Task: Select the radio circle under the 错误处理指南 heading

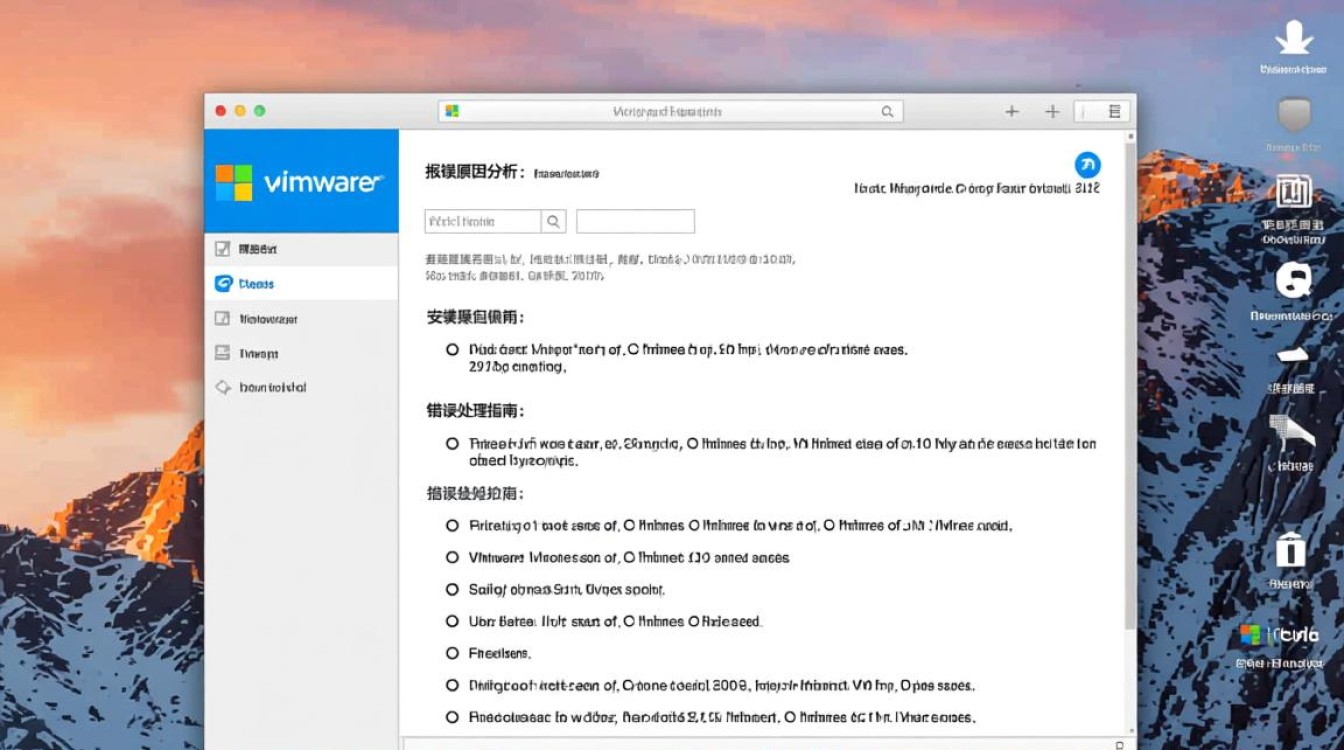Action: tap(453, 443)
